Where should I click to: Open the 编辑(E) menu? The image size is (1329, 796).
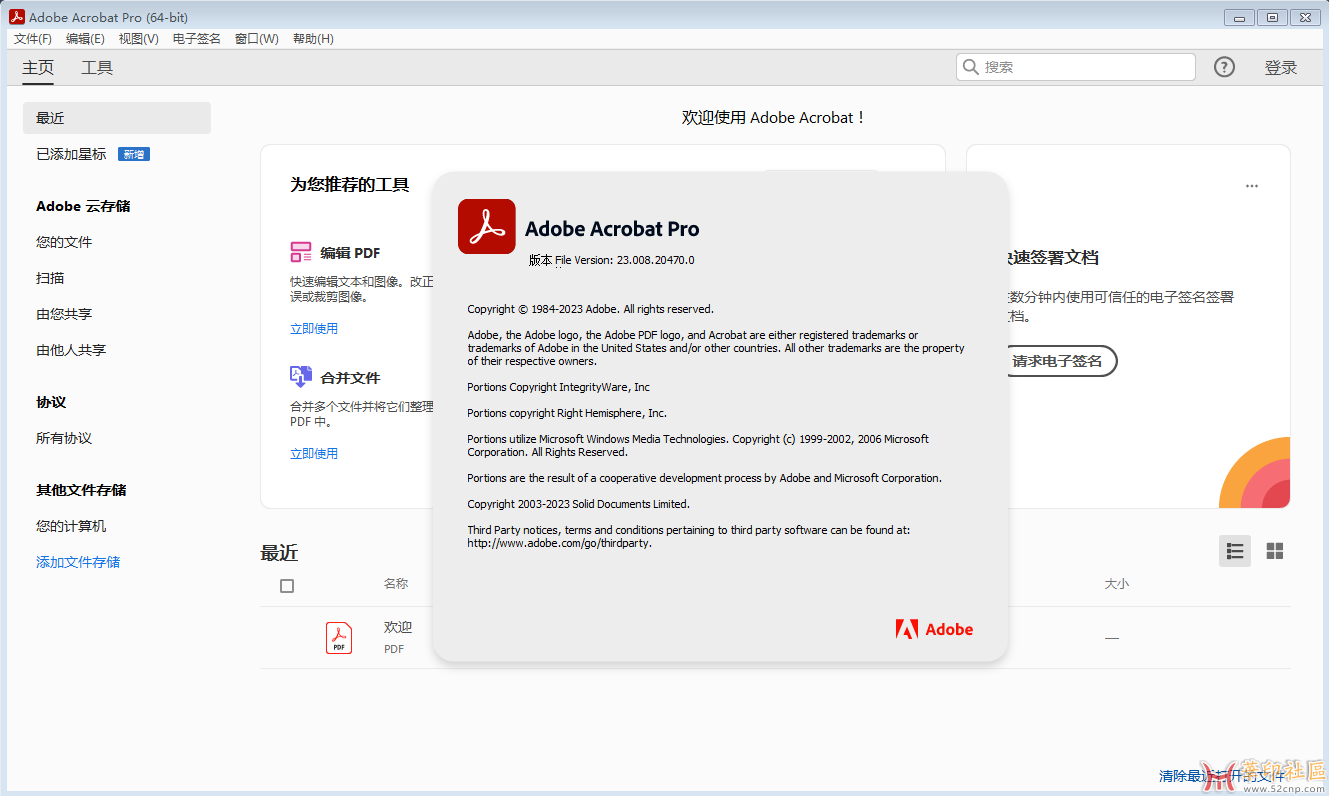tap(85, 39)
